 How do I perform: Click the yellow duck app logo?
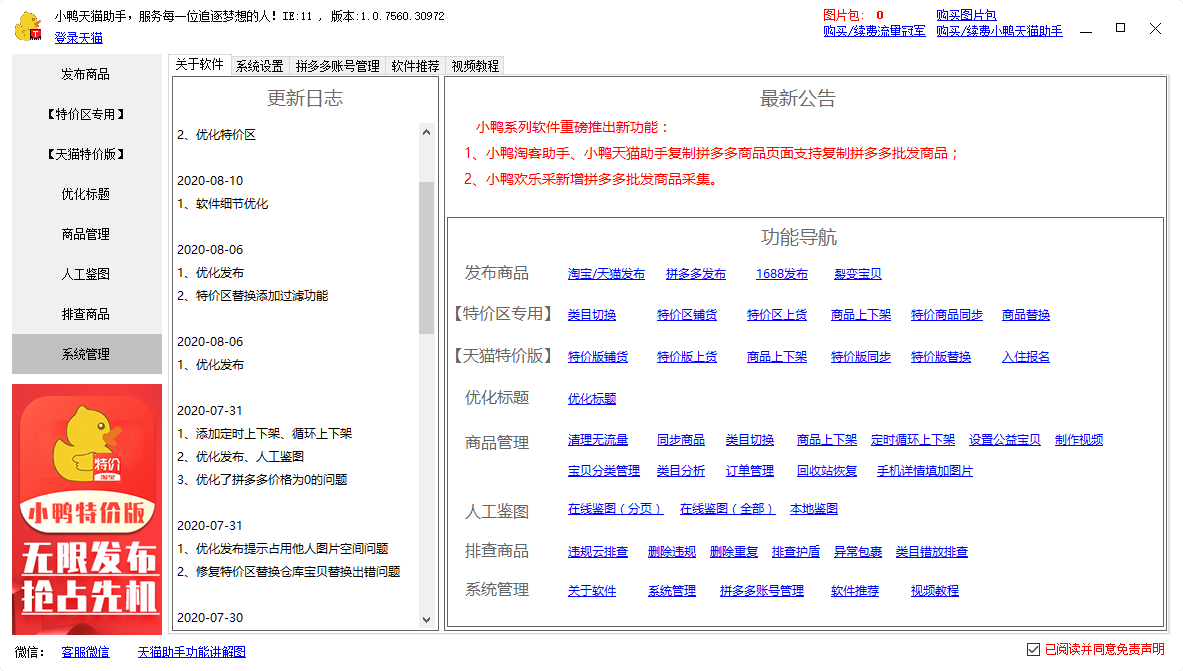click(x=29, y=26)
